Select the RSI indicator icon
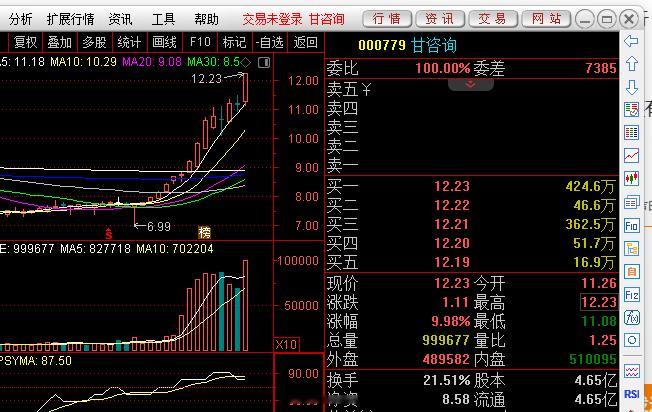 pyautogui.click(x=632, y=394)
